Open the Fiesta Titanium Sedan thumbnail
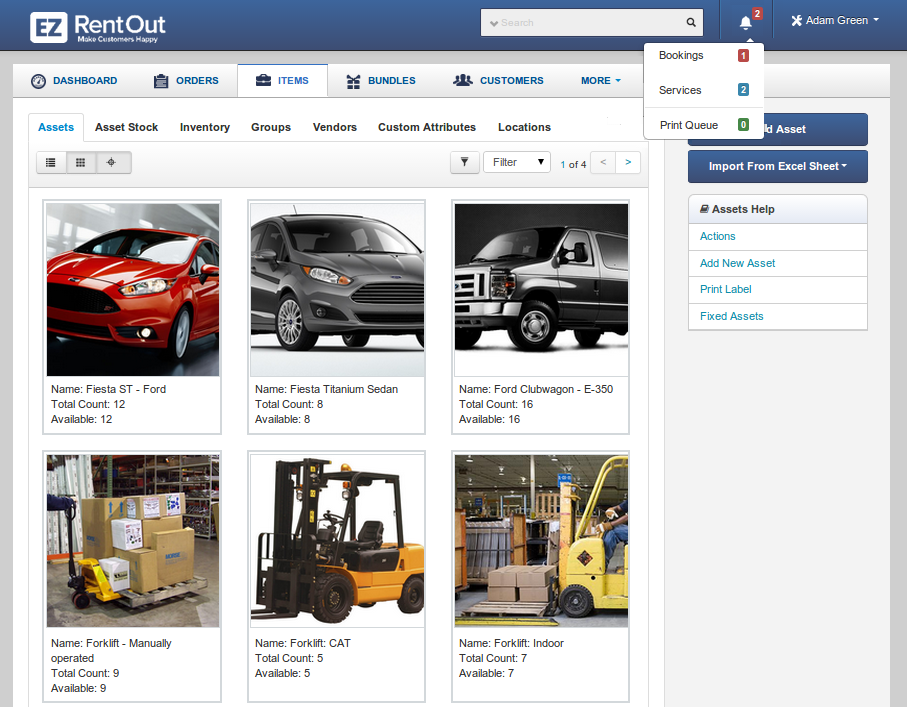The height and width of the screenshot is (707, 907). tap(337, 290)
